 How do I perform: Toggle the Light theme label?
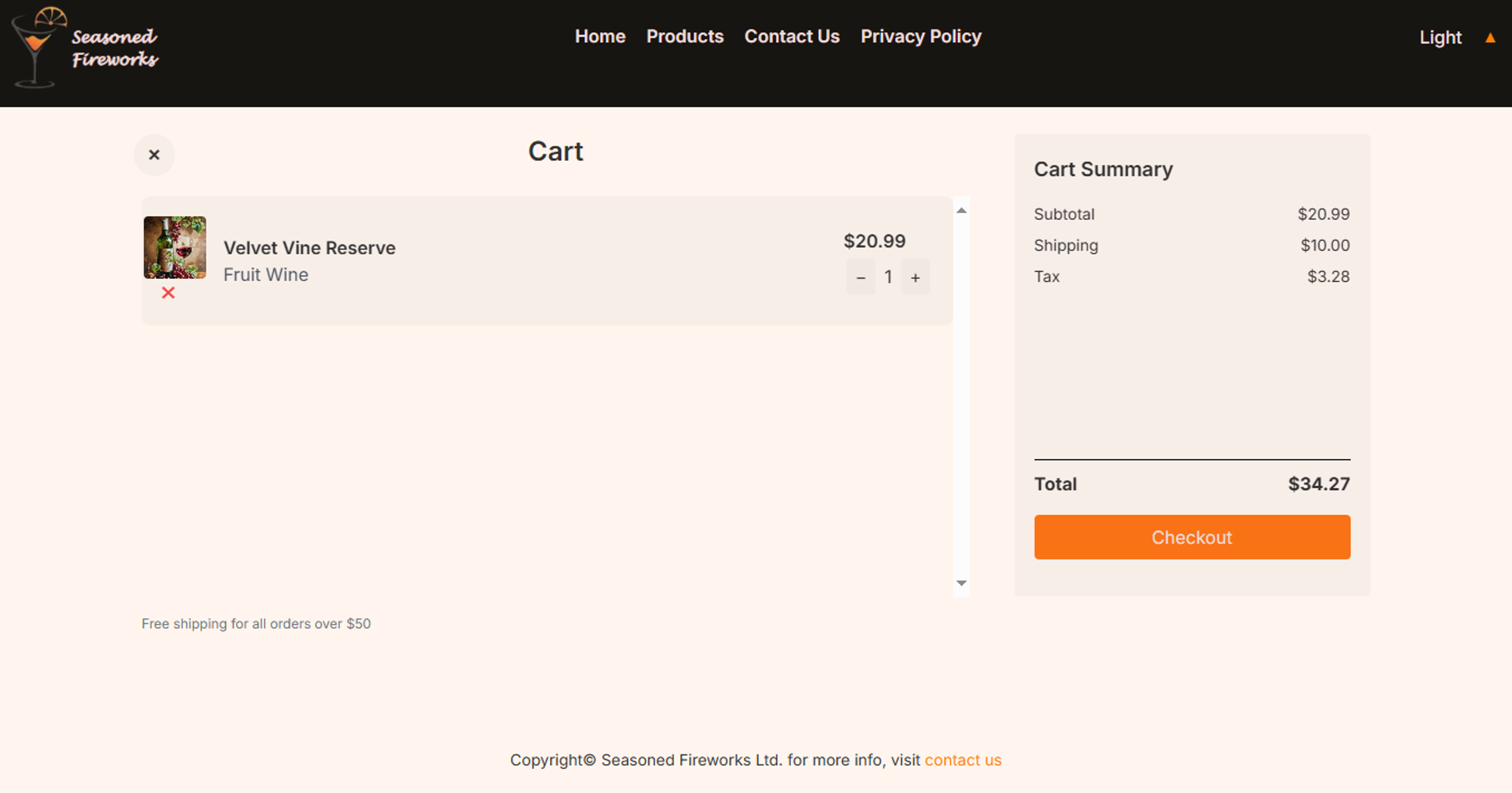[x=1440, y=37]
